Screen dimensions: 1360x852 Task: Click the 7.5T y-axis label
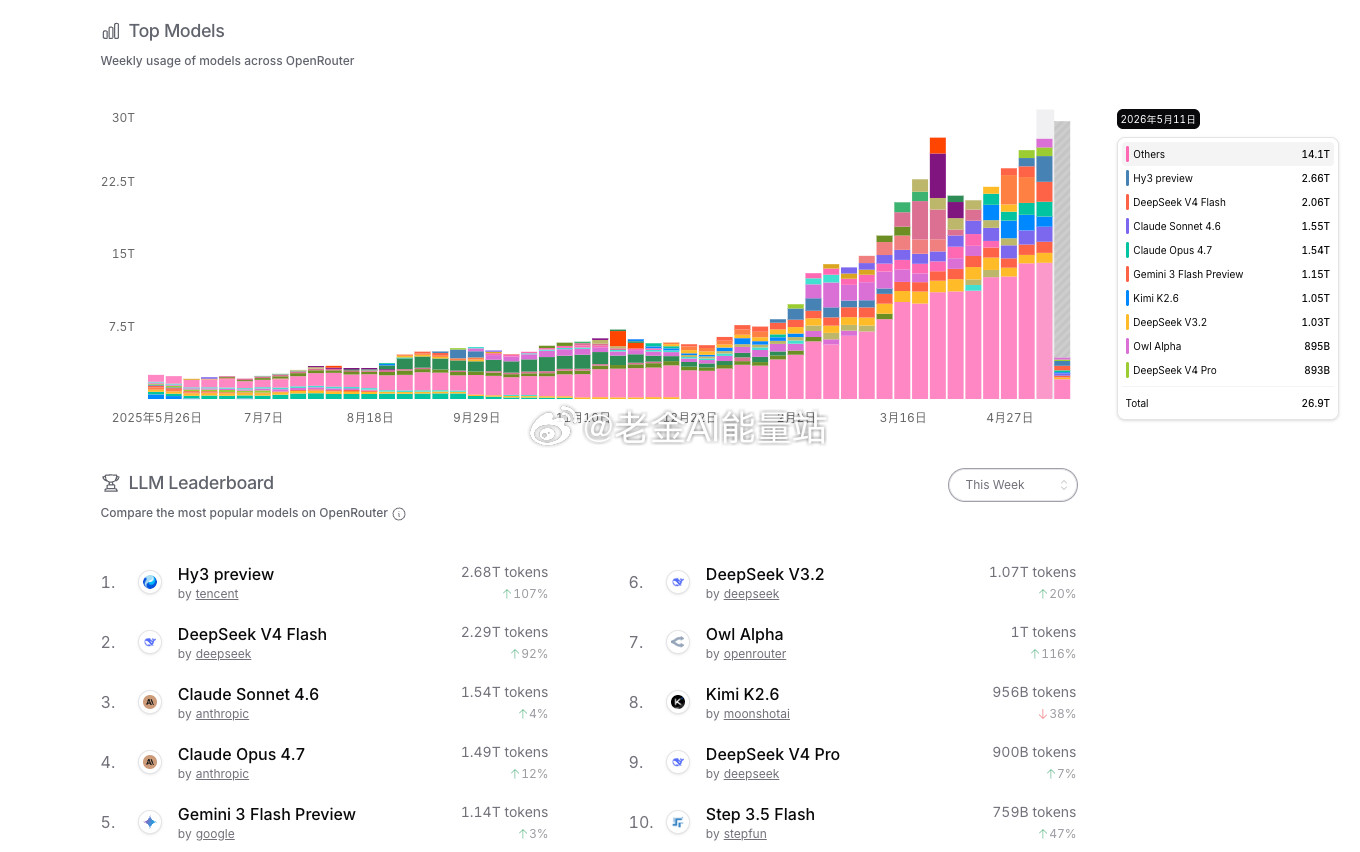click(x=119, y=327)
